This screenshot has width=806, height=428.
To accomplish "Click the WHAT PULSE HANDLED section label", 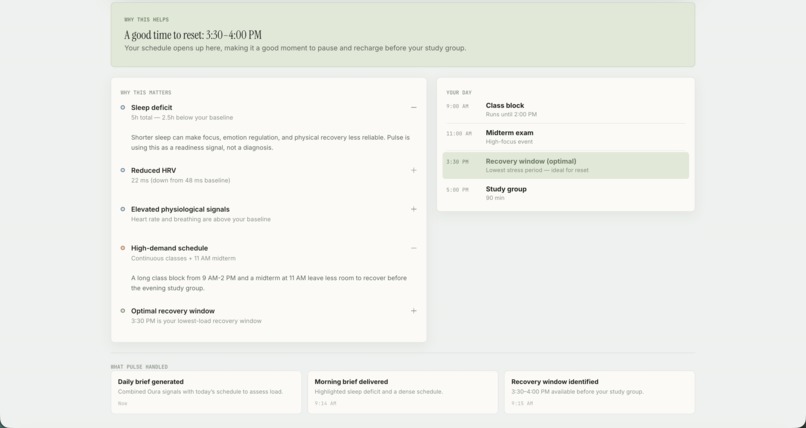I will click(x=139, y=367).
